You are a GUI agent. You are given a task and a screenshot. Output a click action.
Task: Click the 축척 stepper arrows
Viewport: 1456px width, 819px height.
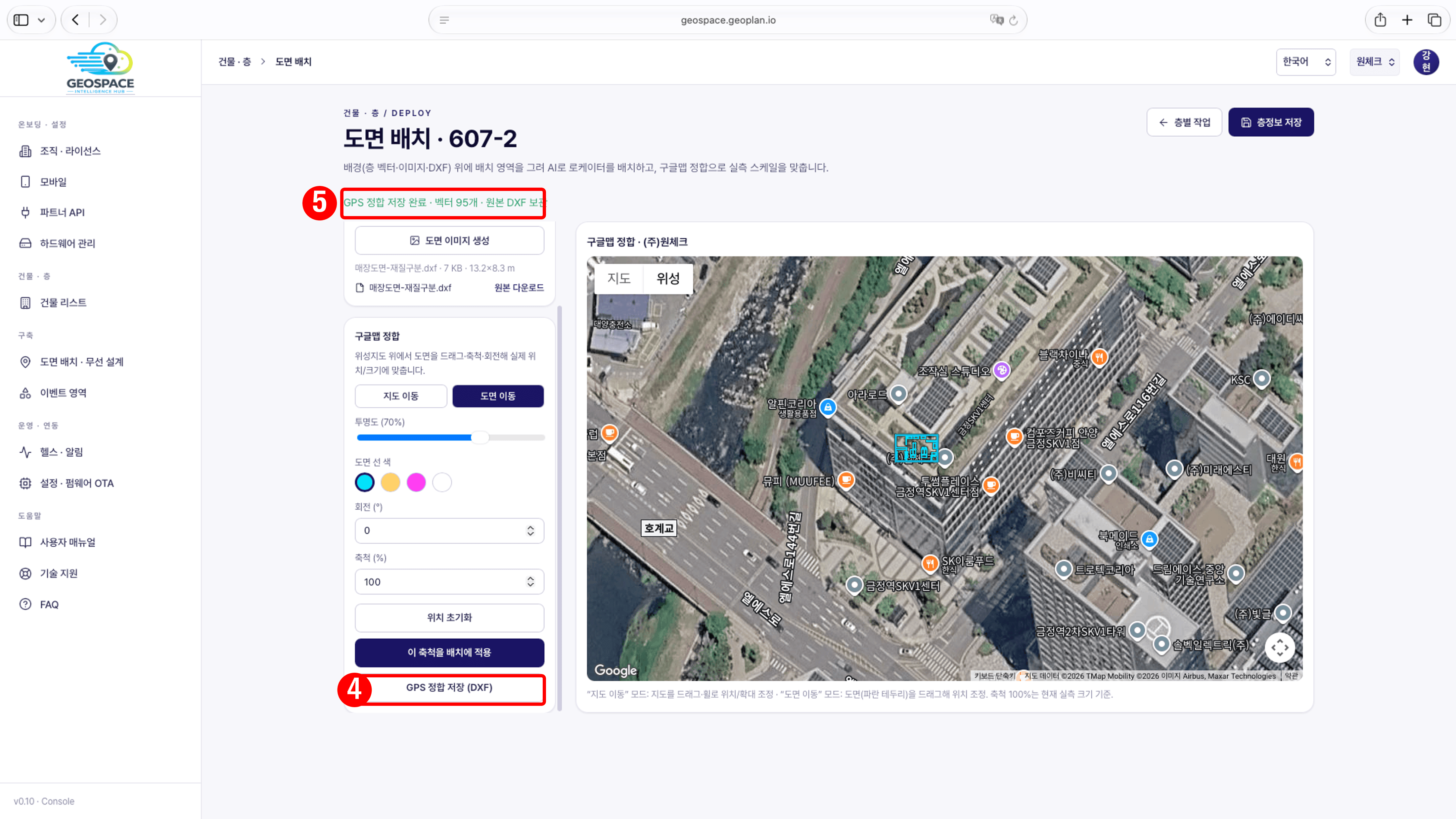(x=530, y=582)
